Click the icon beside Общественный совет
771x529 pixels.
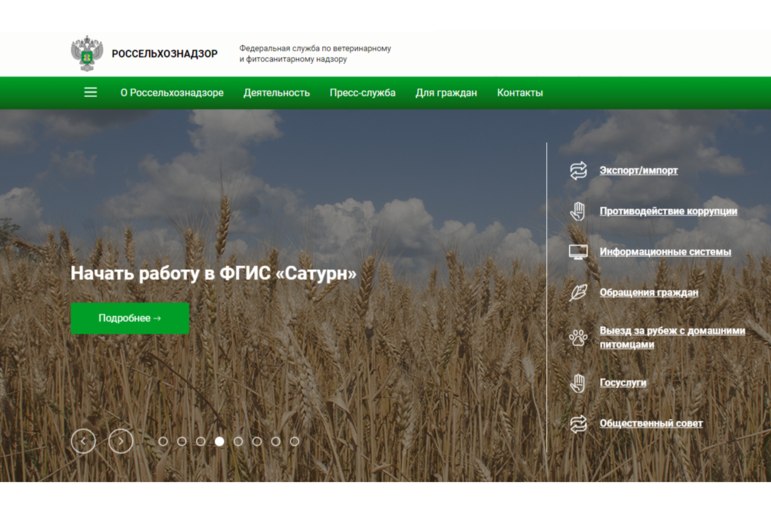(578, 424)
